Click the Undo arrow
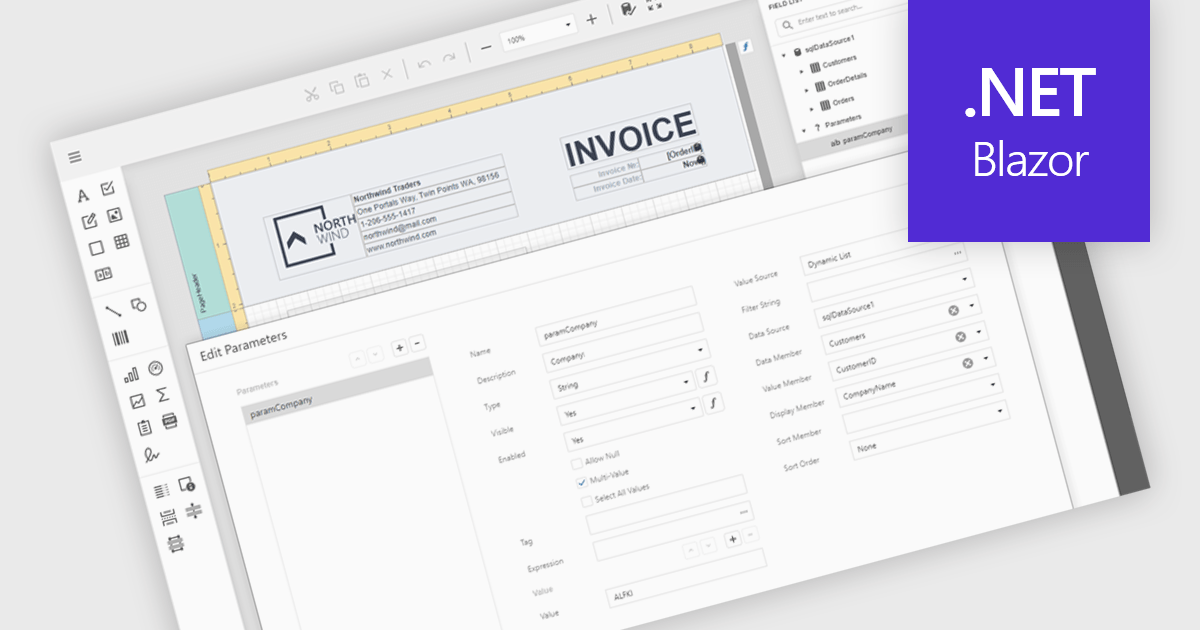 (424, 64)
